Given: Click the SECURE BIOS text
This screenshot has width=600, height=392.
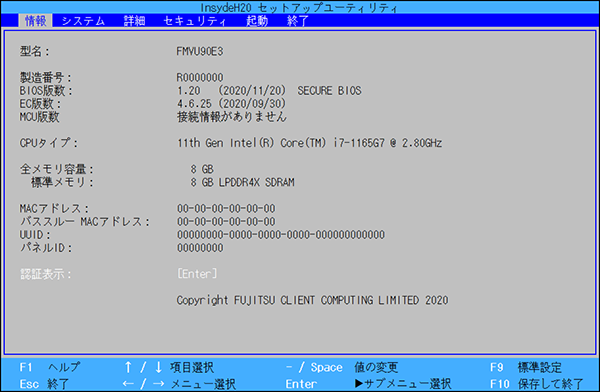Looking at the screenshot, I should click(x=329, y=91).
